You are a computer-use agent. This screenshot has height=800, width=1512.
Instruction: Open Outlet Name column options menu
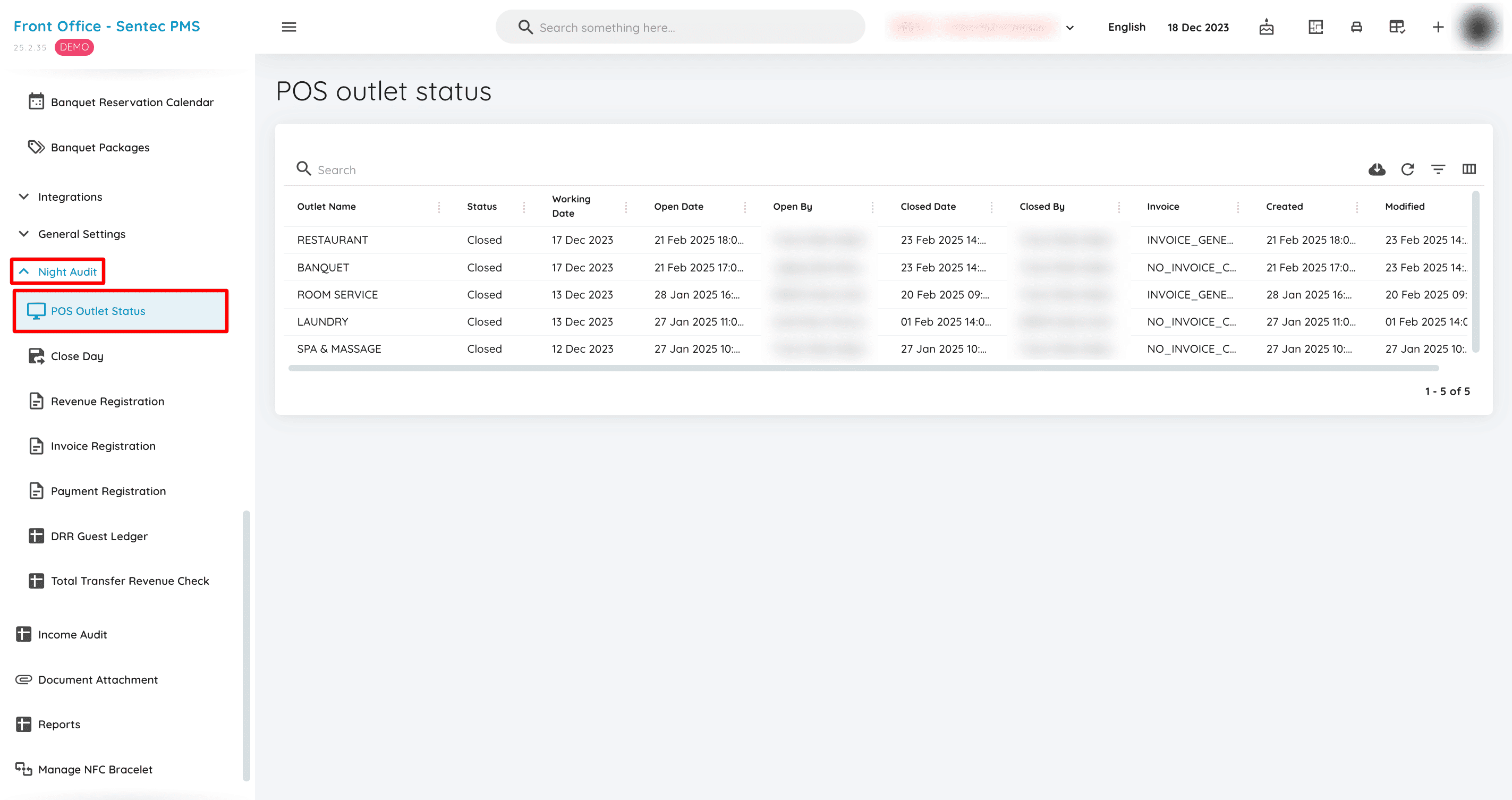pyautogui.click(x=439, y=207)
